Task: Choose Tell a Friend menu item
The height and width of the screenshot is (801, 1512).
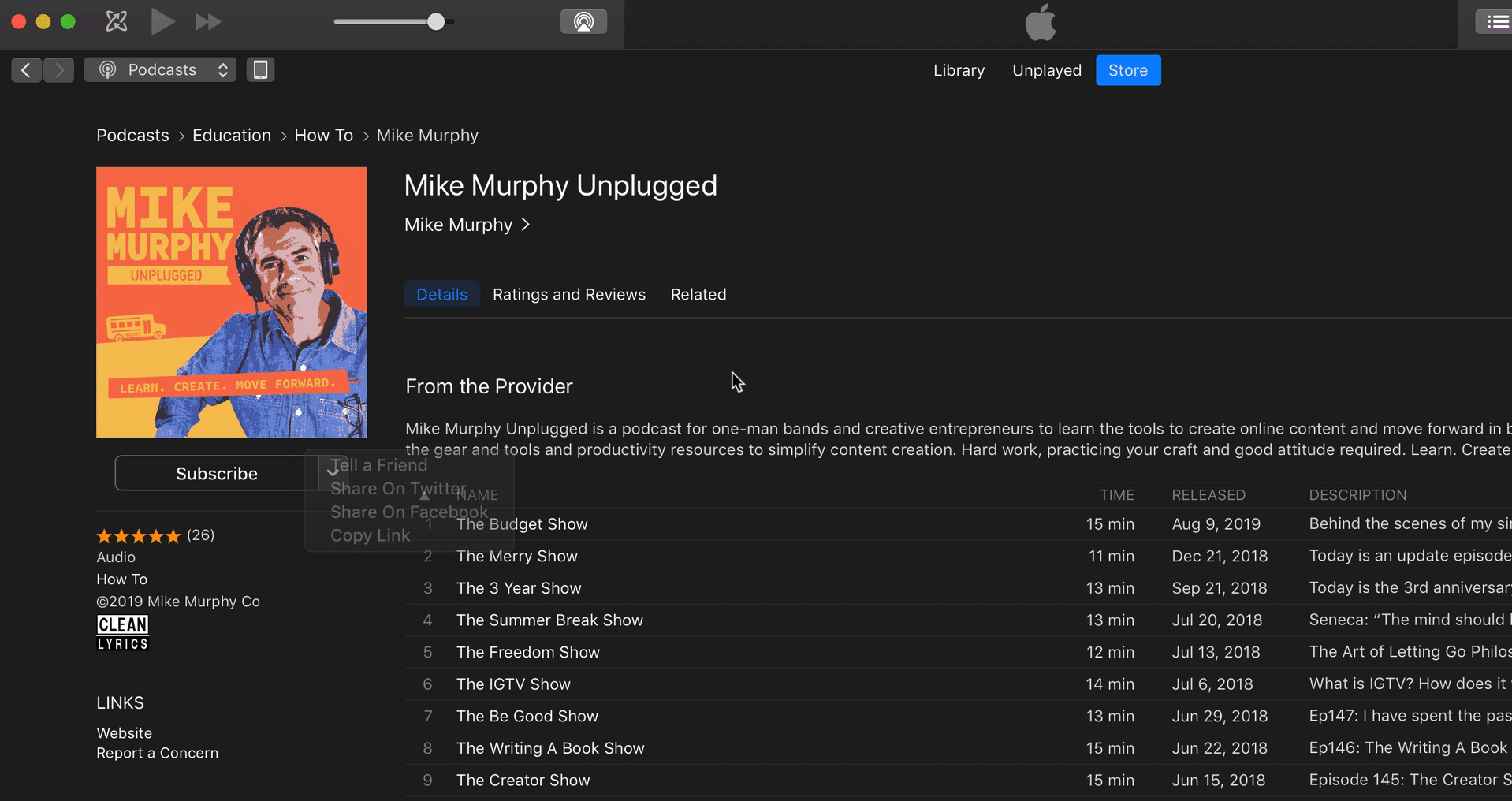Action: pyautogui.click(x=379, y=465)
